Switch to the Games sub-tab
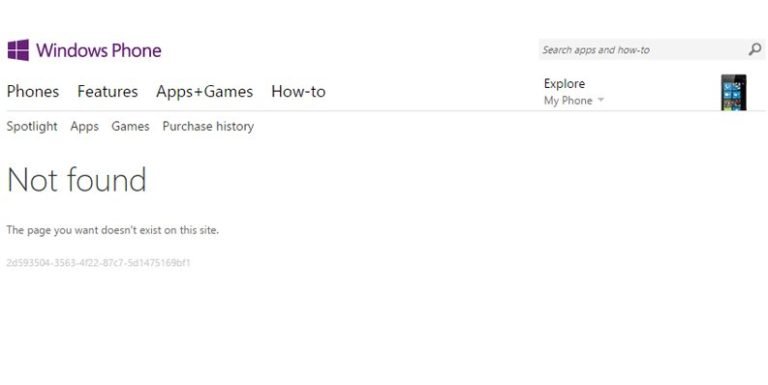 130,126
